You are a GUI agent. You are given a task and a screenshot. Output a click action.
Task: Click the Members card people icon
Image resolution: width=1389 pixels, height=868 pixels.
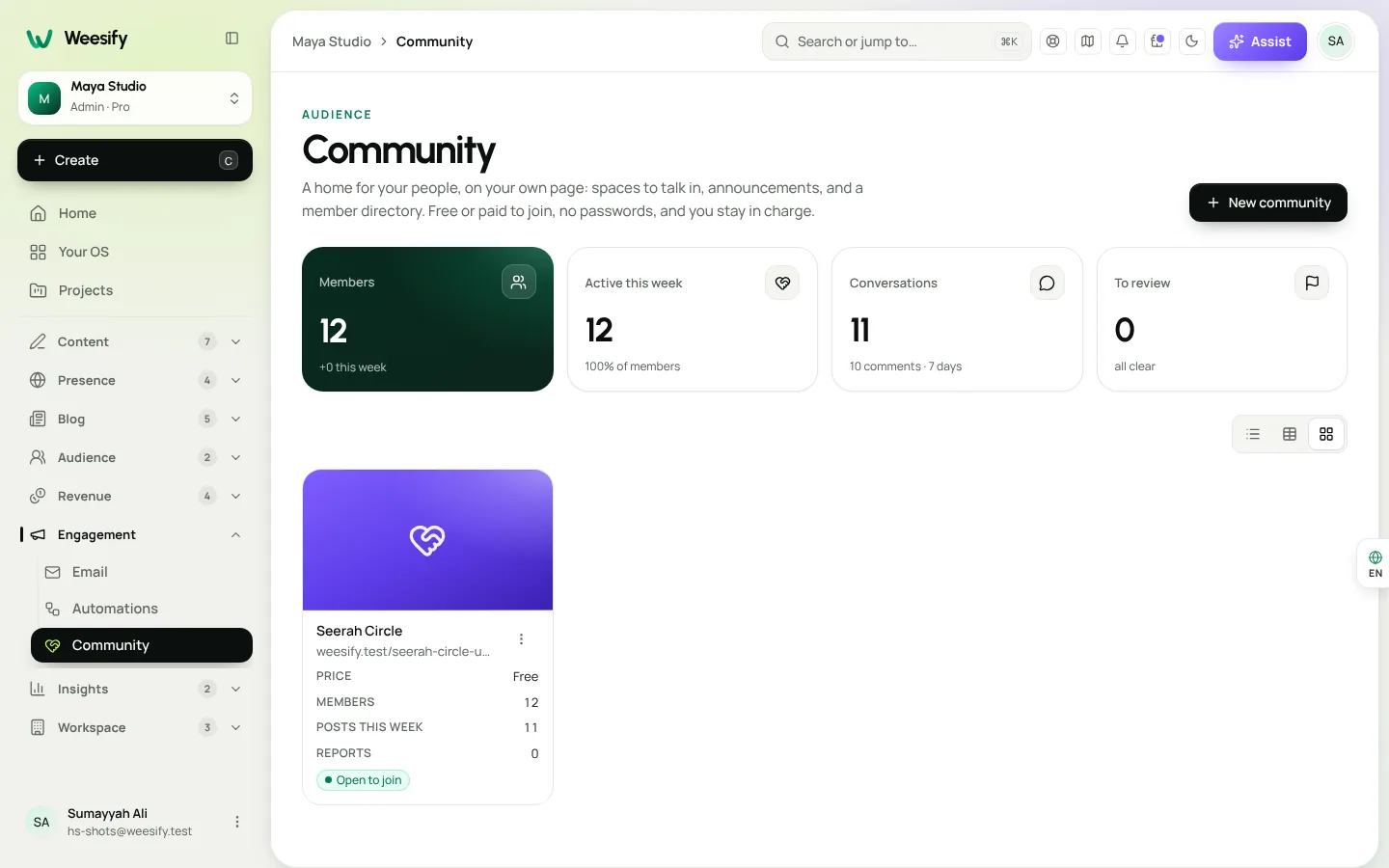(519, 282)
